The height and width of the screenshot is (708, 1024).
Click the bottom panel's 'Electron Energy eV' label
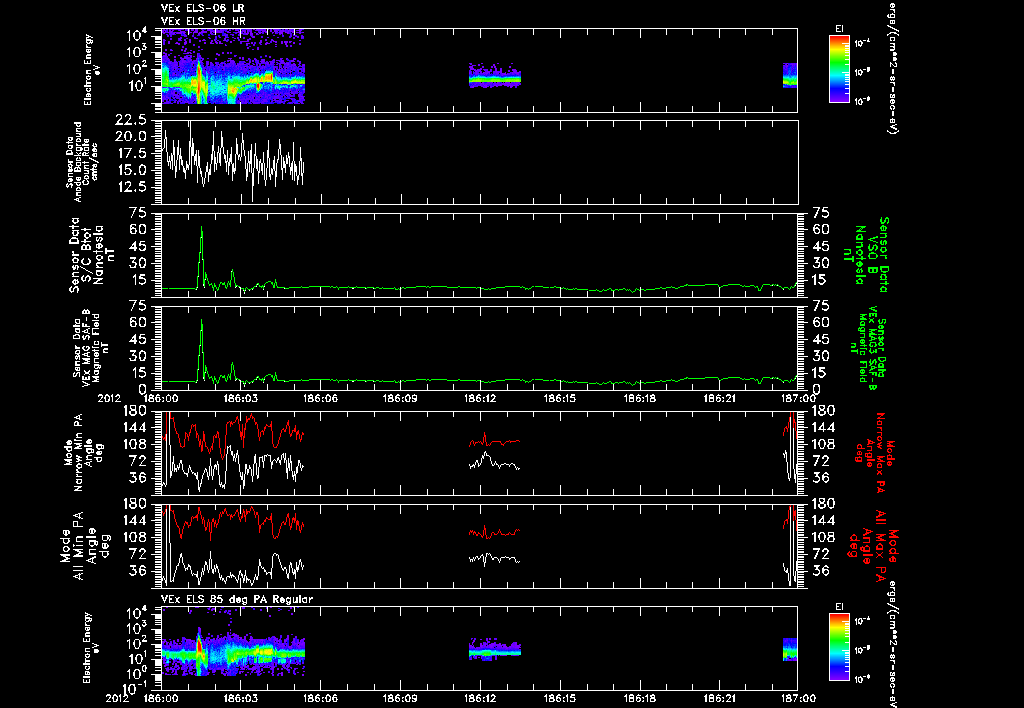pos(92,648)
